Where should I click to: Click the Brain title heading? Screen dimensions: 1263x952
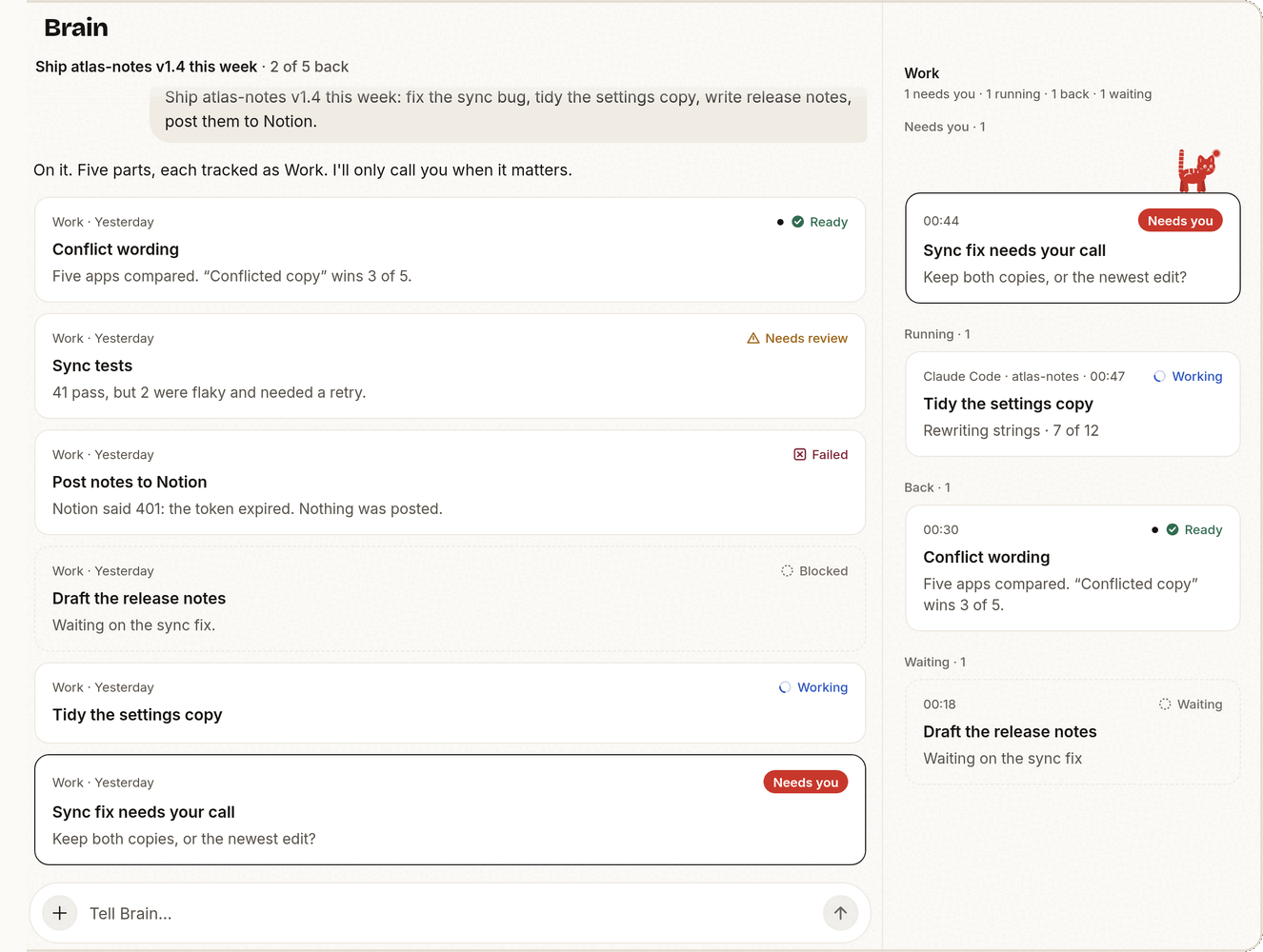click(76, 28)
